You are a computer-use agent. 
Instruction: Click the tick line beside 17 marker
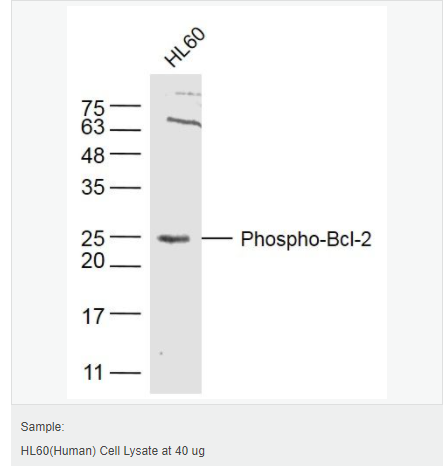click(x=125, y=314)
